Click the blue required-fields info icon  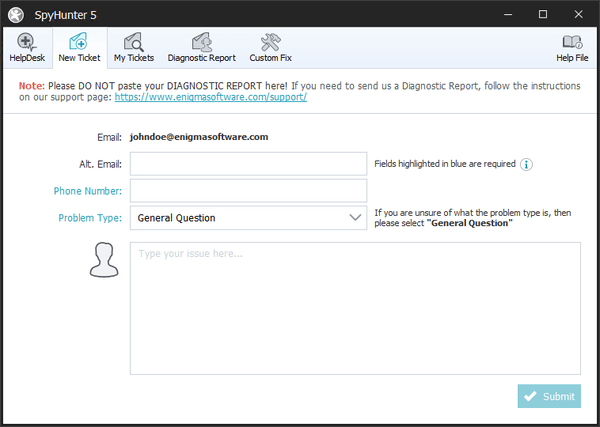526,164
